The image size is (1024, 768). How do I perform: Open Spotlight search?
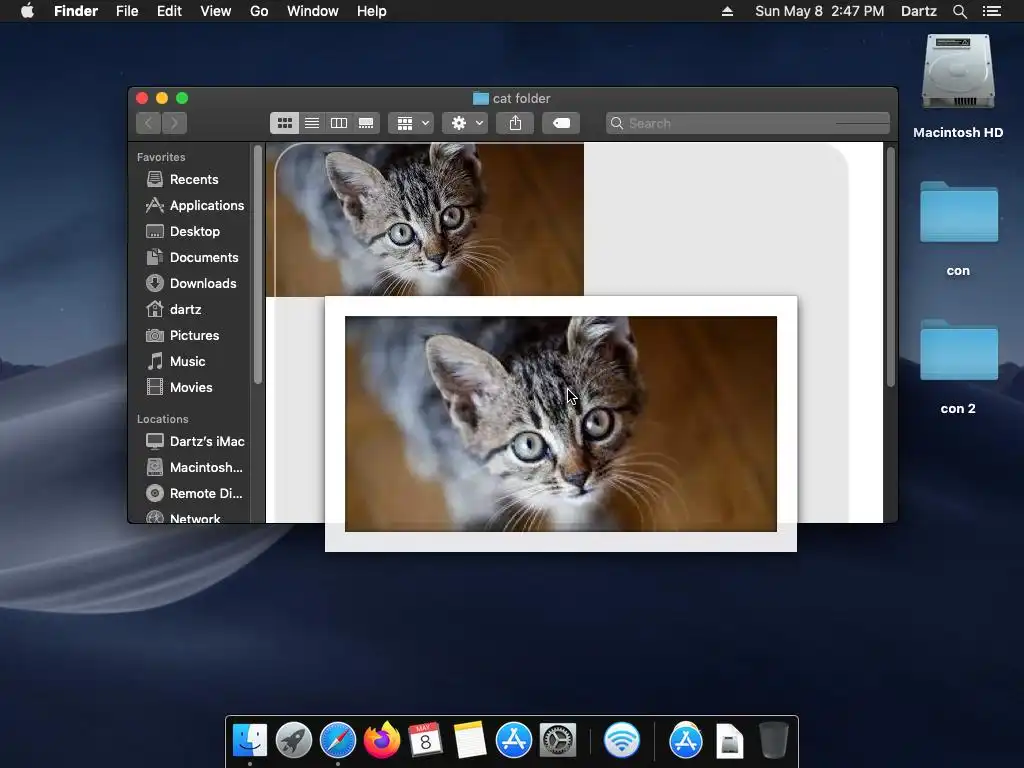[x=960, y=11]
